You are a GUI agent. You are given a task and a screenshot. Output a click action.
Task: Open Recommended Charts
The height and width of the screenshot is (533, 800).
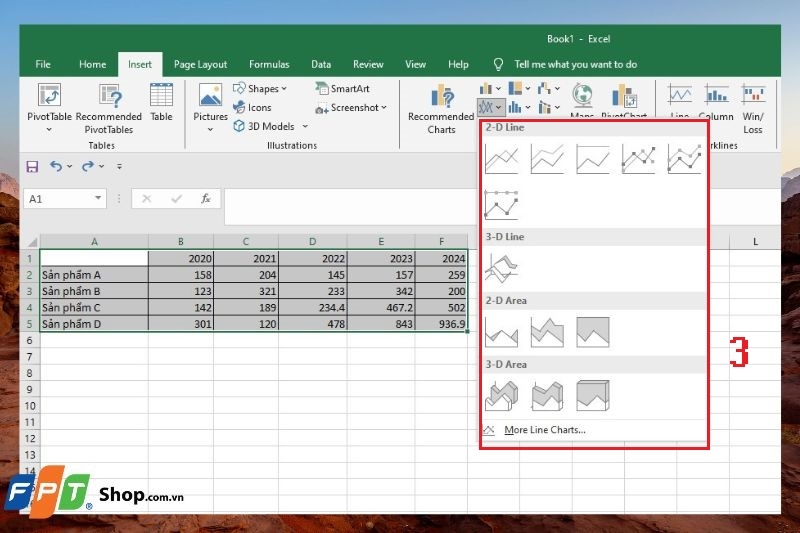click(441, 109)
